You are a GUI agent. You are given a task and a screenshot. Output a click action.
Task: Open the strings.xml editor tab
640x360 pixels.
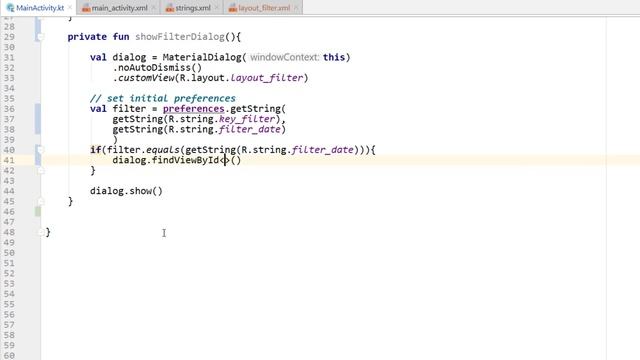point(193,8)
